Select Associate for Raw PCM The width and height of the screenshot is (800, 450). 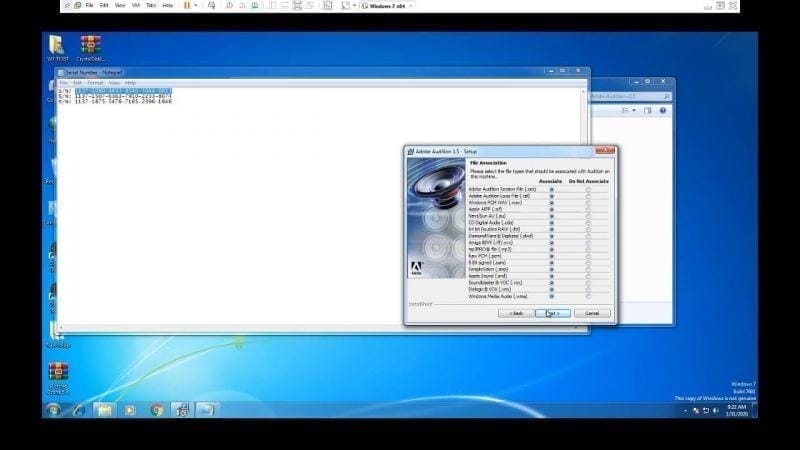(x=551, y=256)
